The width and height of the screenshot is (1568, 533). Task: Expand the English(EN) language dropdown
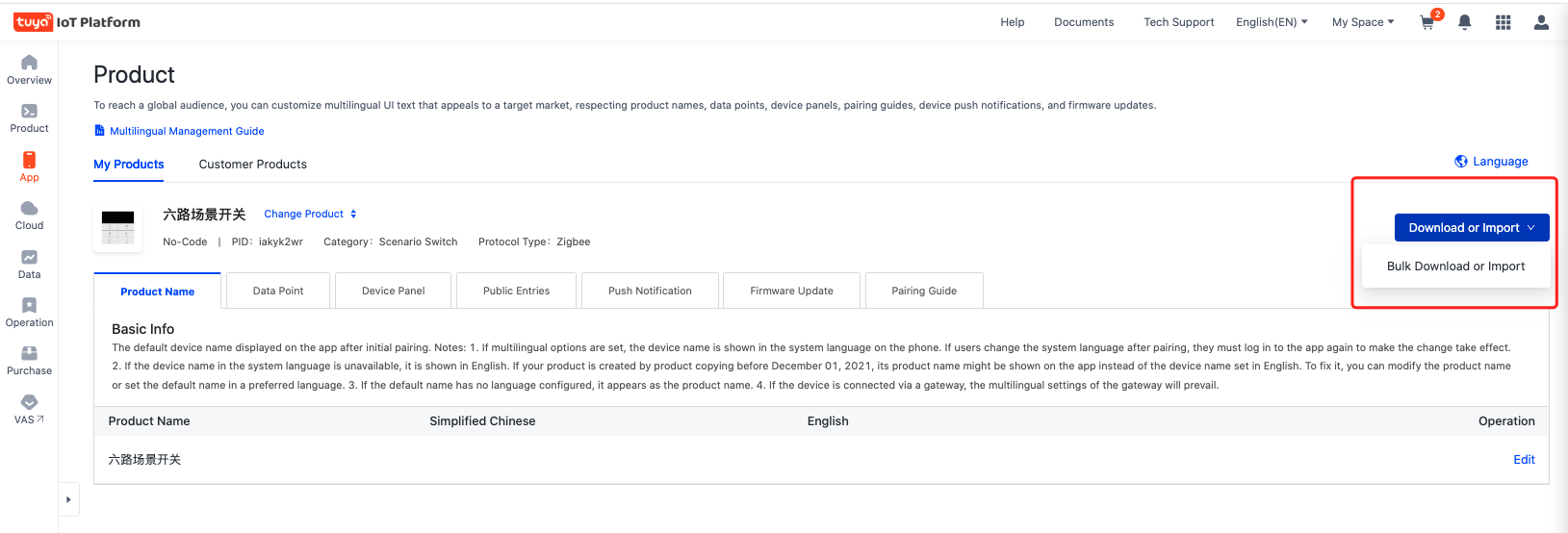(1272, 22)
